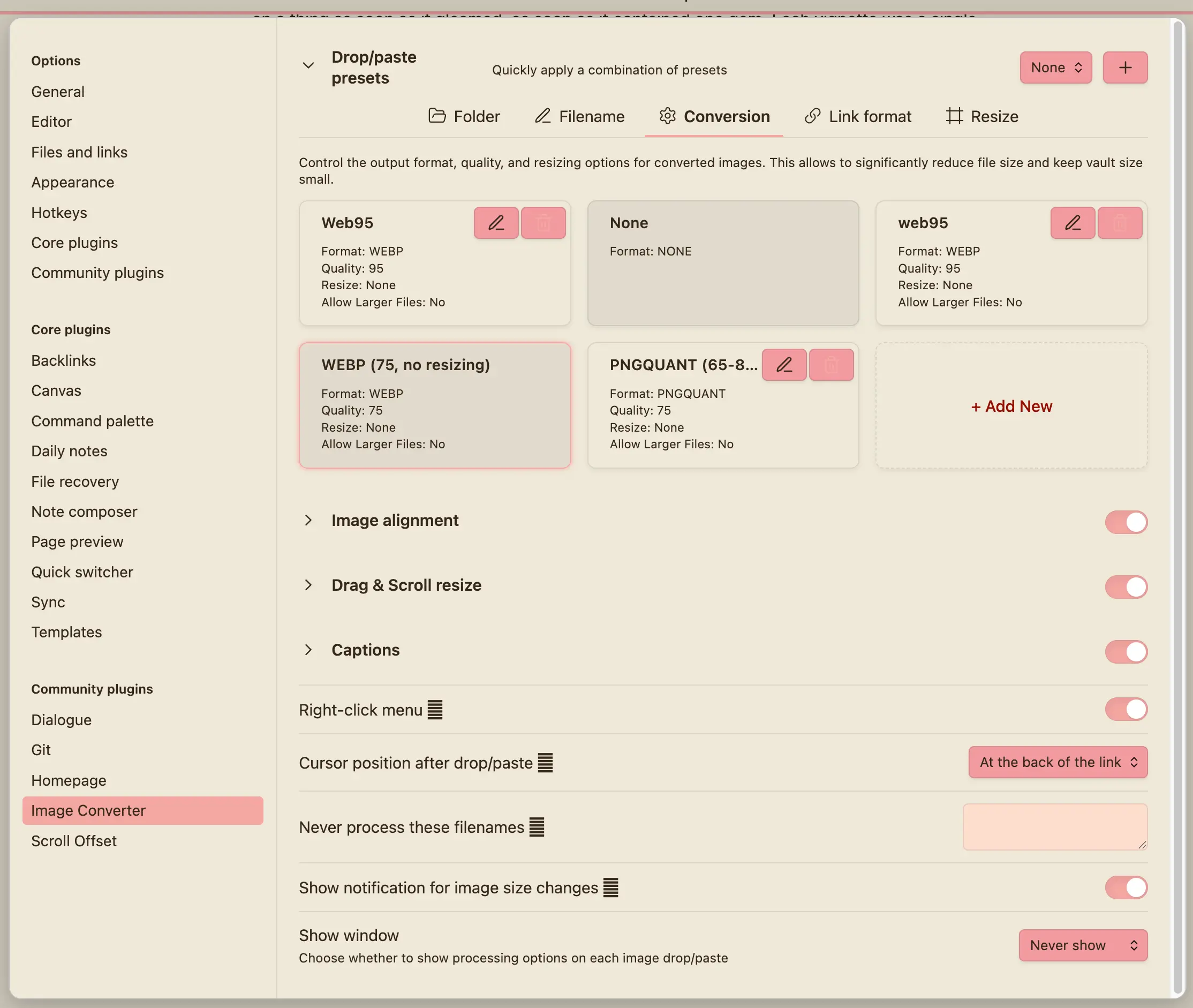Open Scroll Offset plugin settings

click(74, 840)
